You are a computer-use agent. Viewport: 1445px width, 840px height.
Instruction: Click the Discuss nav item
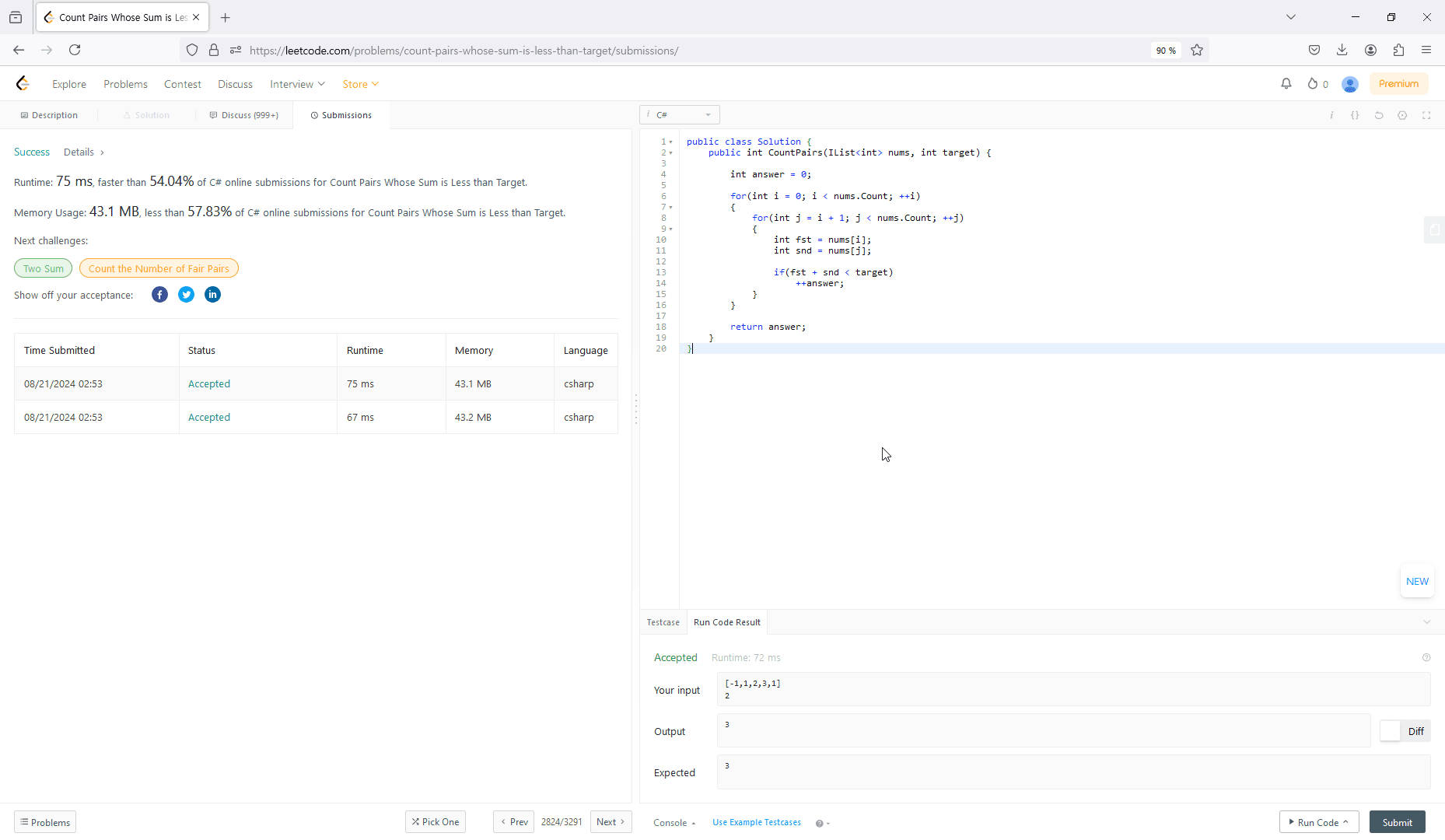[235, 84]
